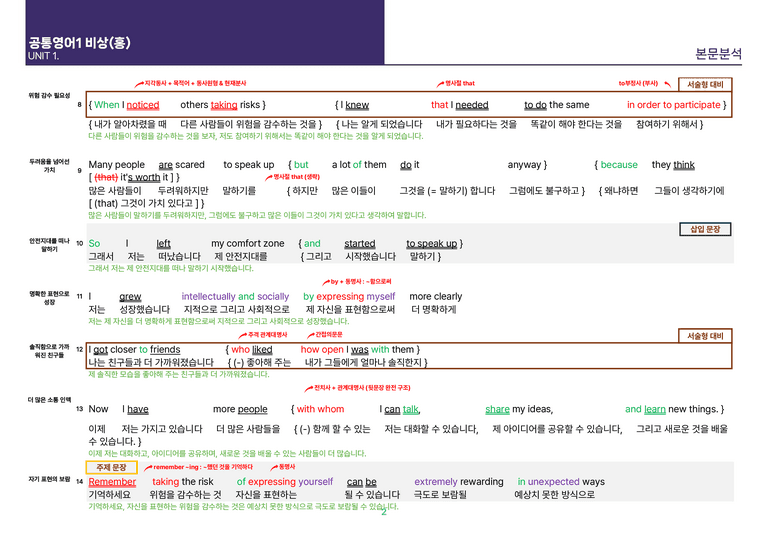Click 'how open' in sentence 12

point(322,350)
